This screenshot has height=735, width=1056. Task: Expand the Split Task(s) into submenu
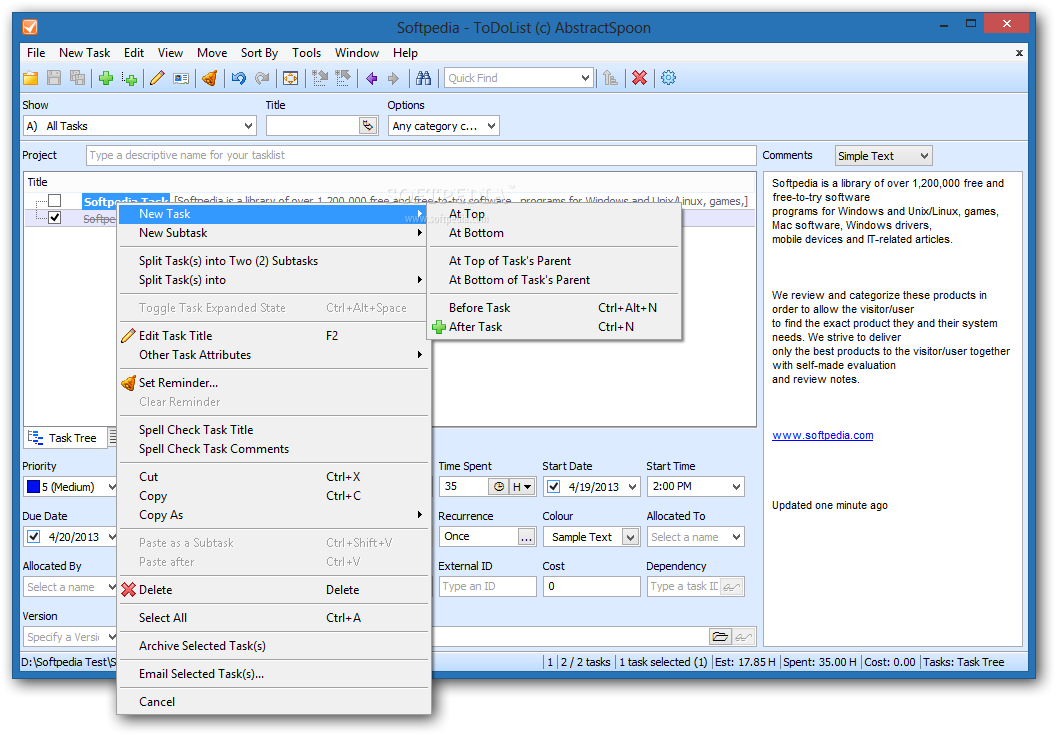[x=274, y=280]
